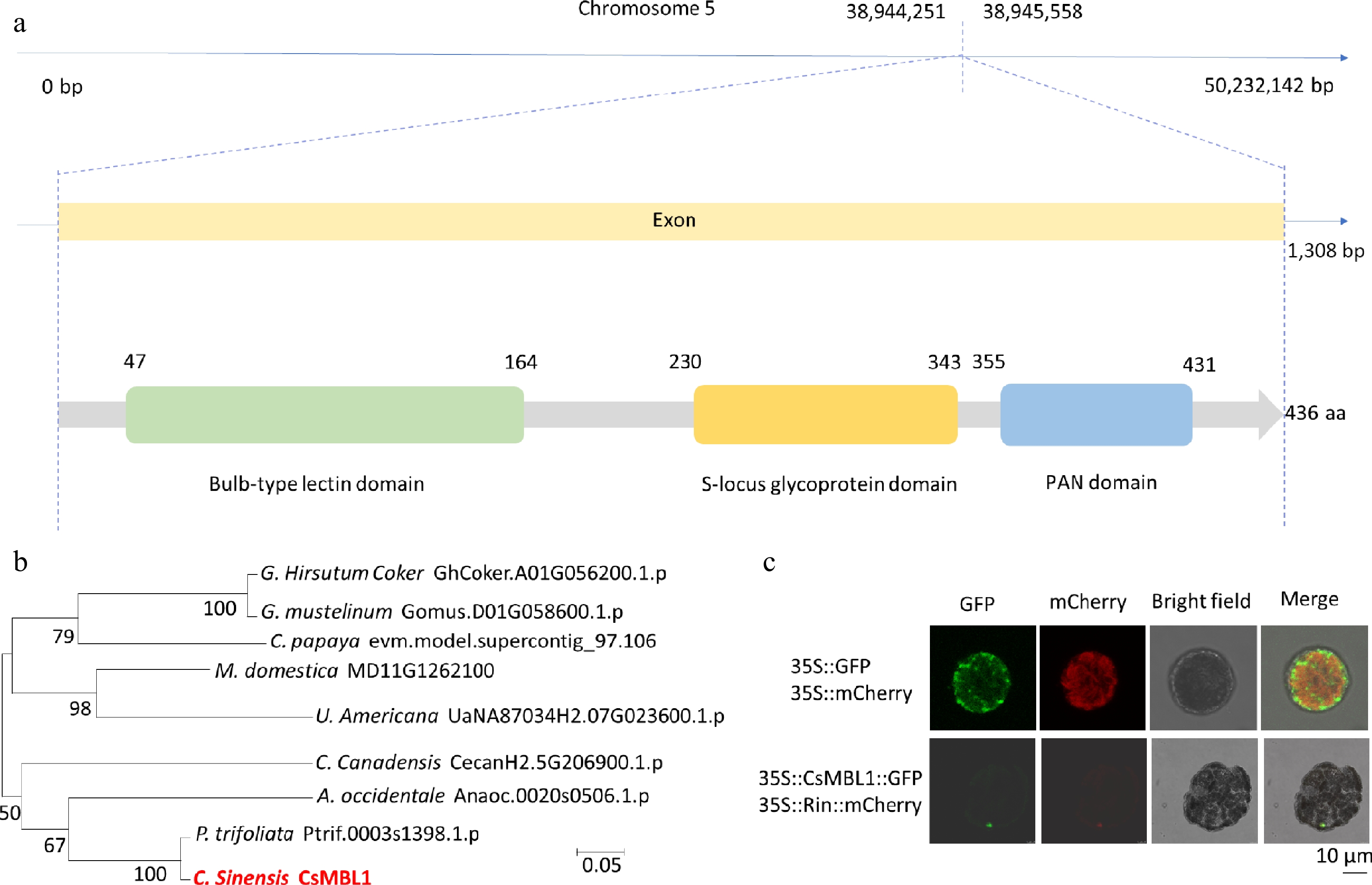Click the A. occidentale Anaoc.0020s0506.1.p label
The width and height of the screenshot is (1372, 885).
point(483,795)
